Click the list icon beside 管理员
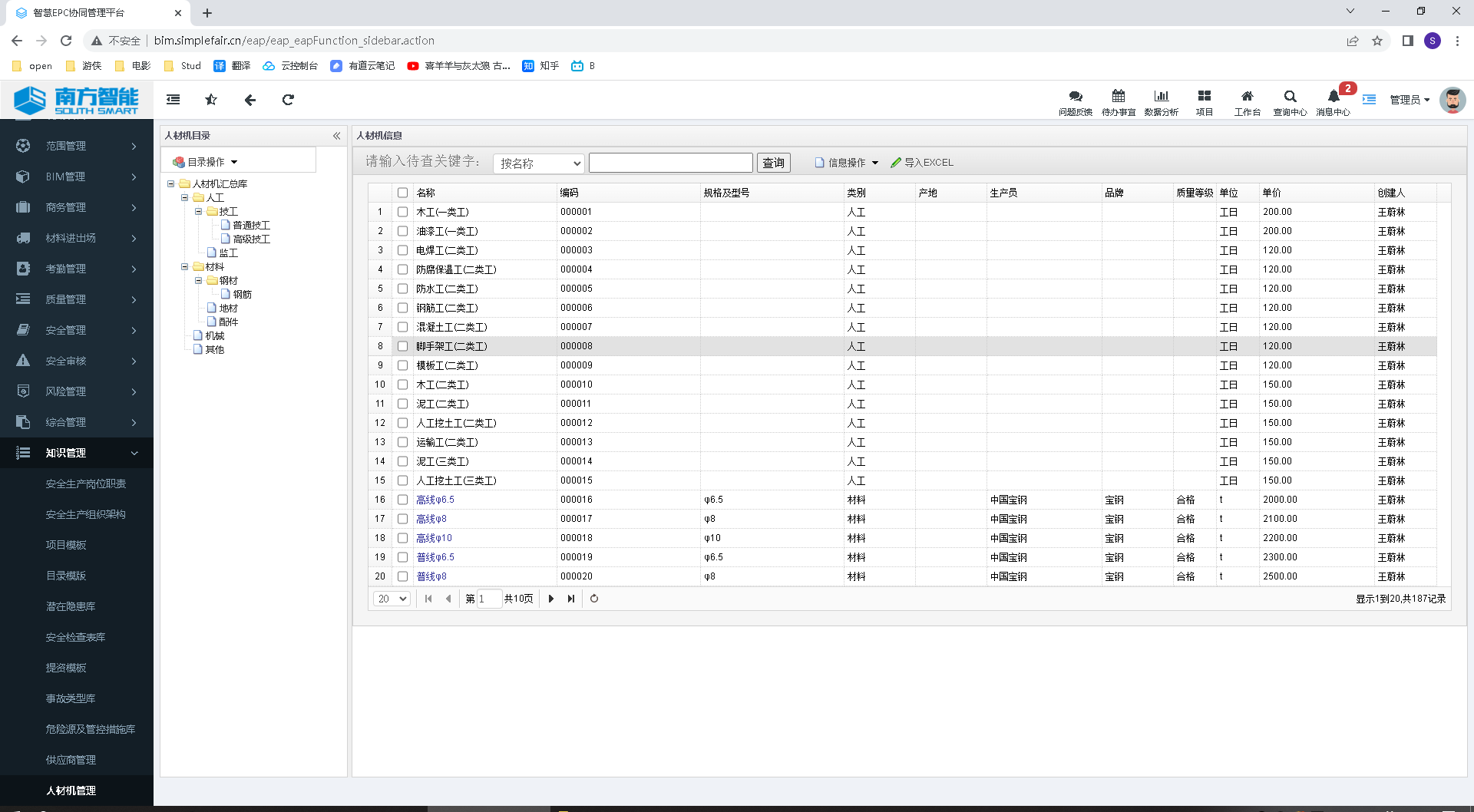The width and height of the screenshot is (1474, 812). point(1370,100)
